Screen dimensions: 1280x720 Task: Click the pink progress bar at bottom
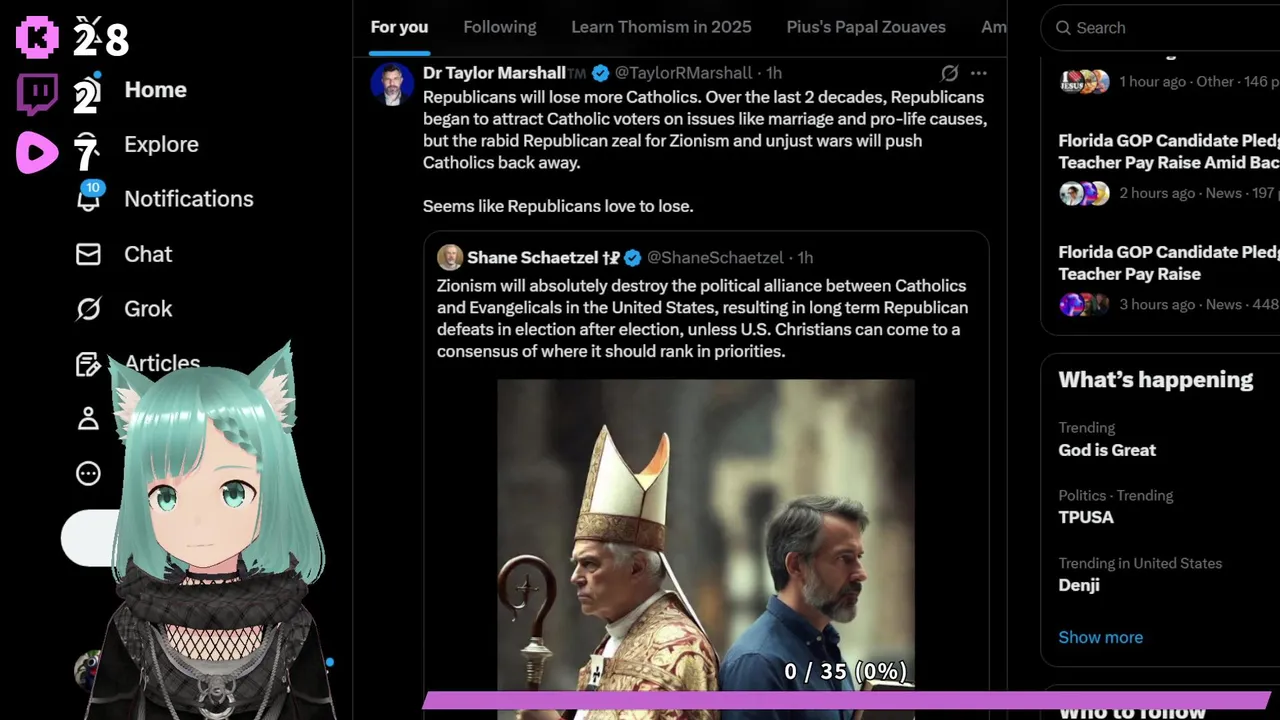pyautogui.click(x=846, y=700)
